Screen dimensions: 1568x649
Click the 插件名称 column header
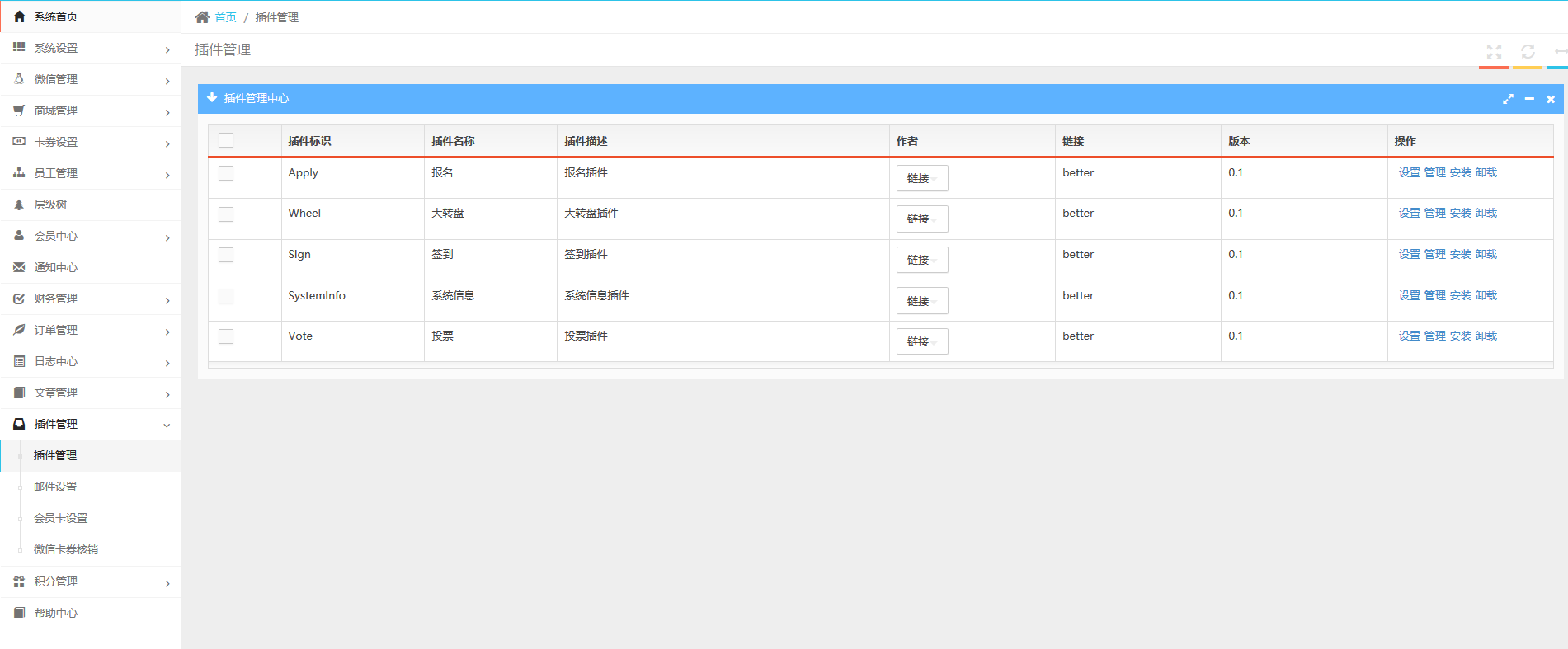click(x=453, y=141)
